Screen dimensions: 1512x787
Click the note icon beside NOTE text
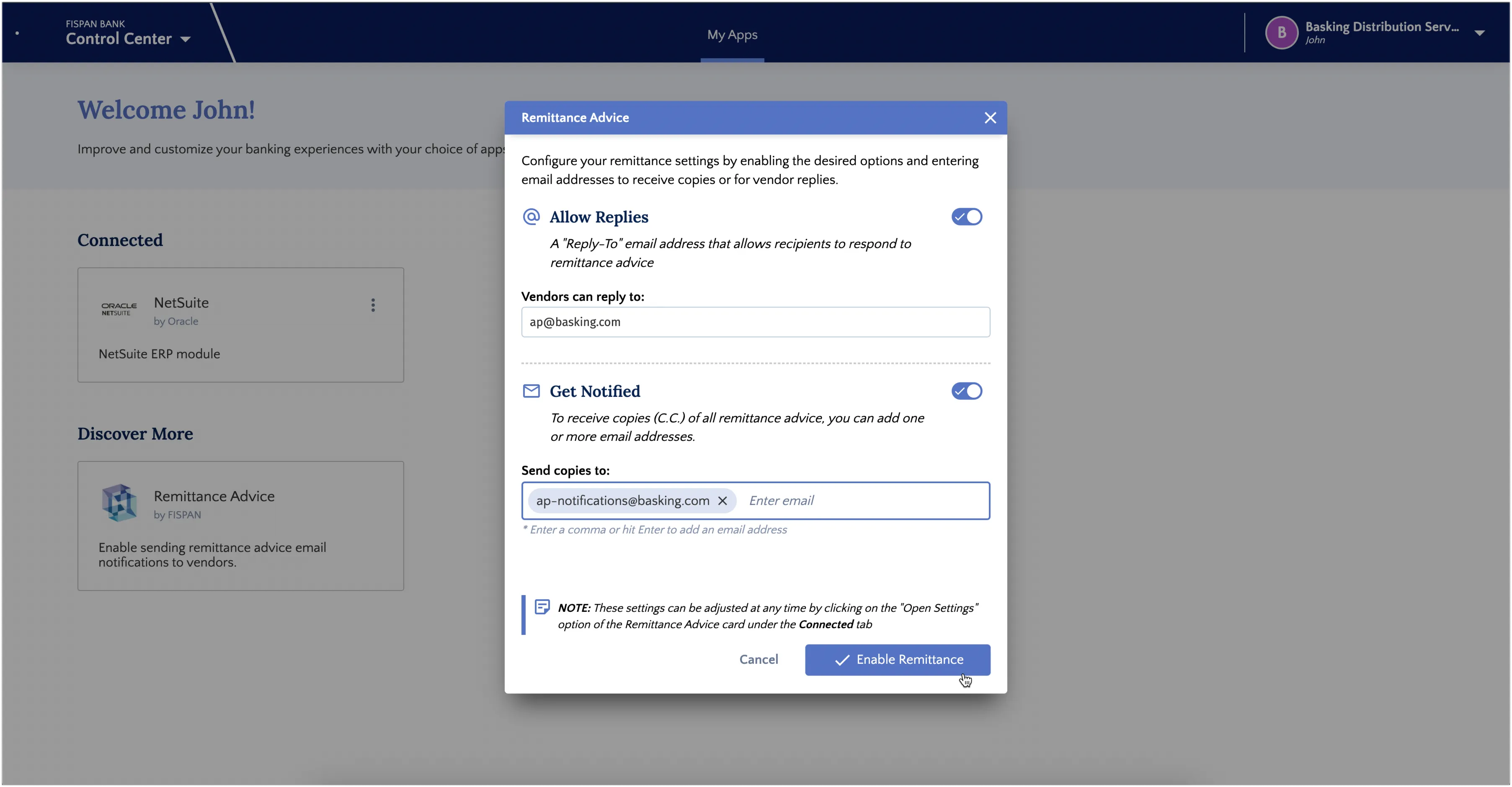(x=542, y=607)
